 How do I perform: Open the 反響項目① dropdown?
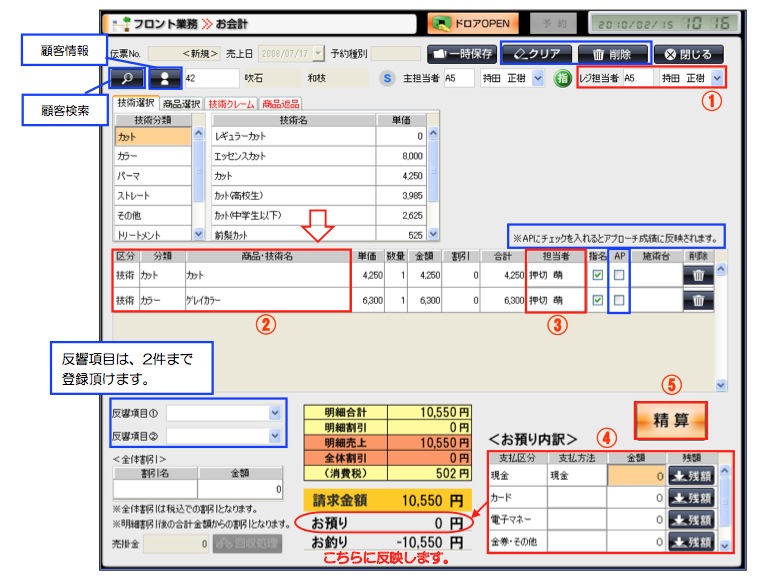275,412
